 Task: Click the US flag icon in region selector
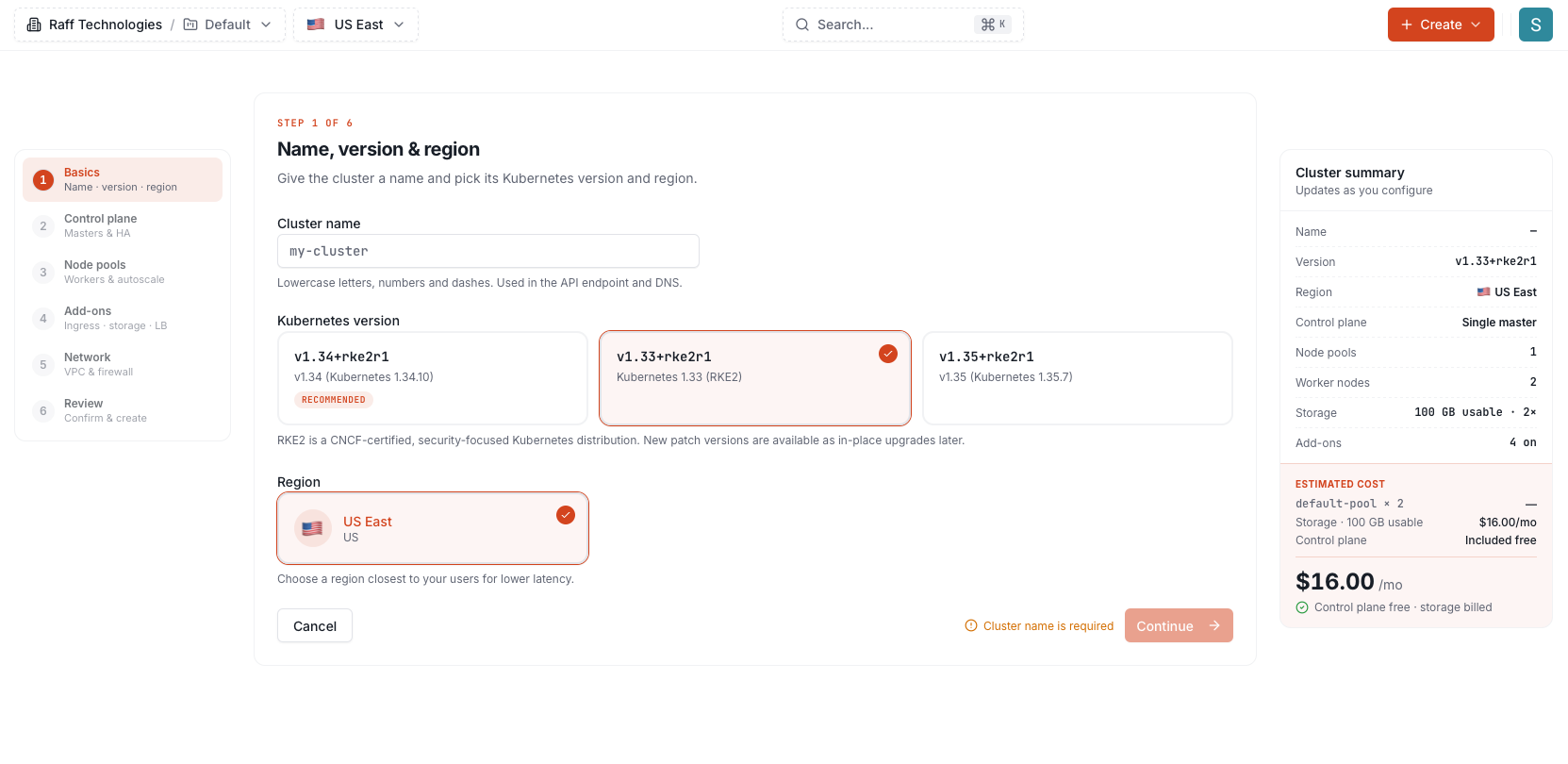[x=316, y=25]
